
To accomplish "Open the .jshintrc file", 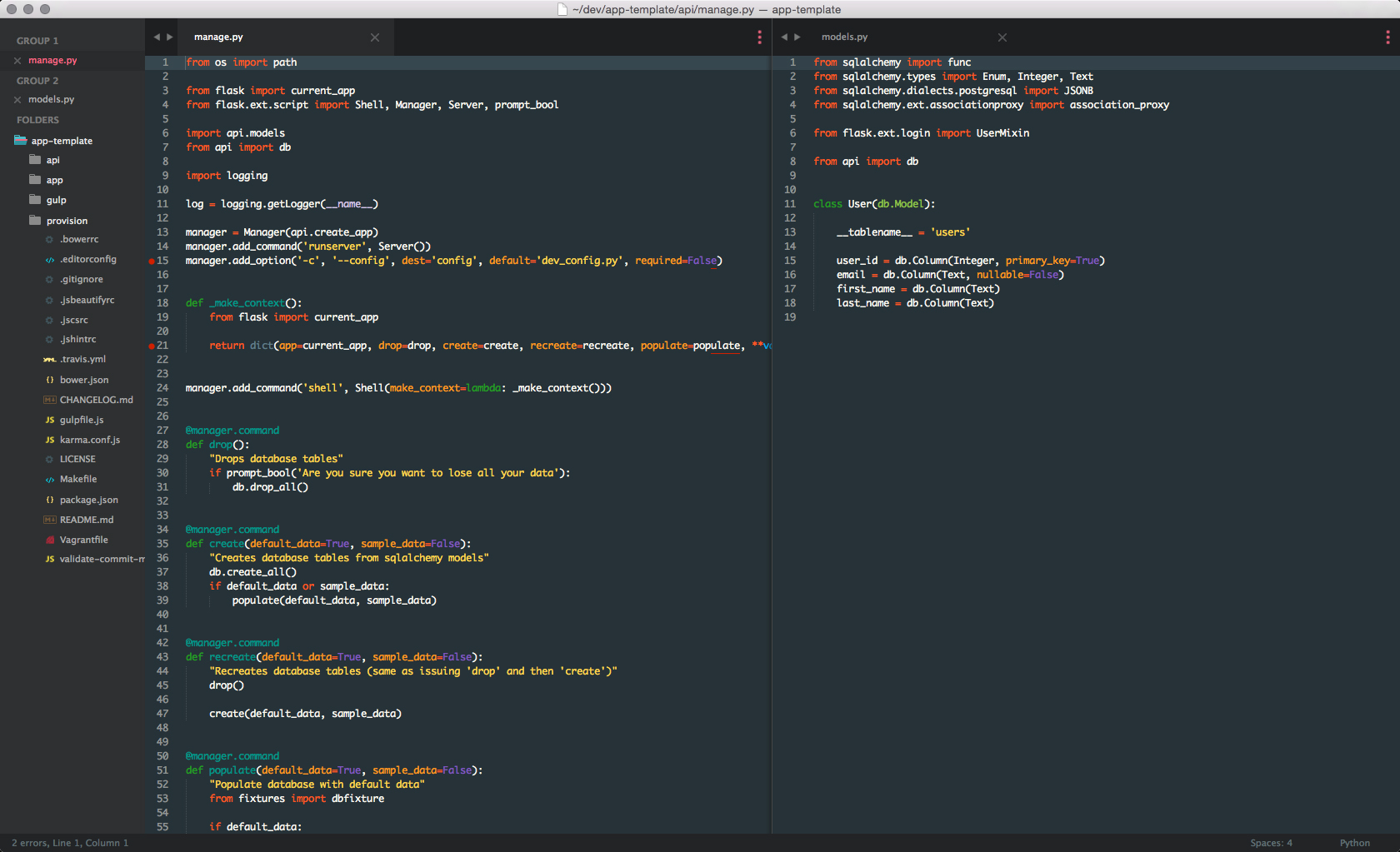I will (78, 340).
